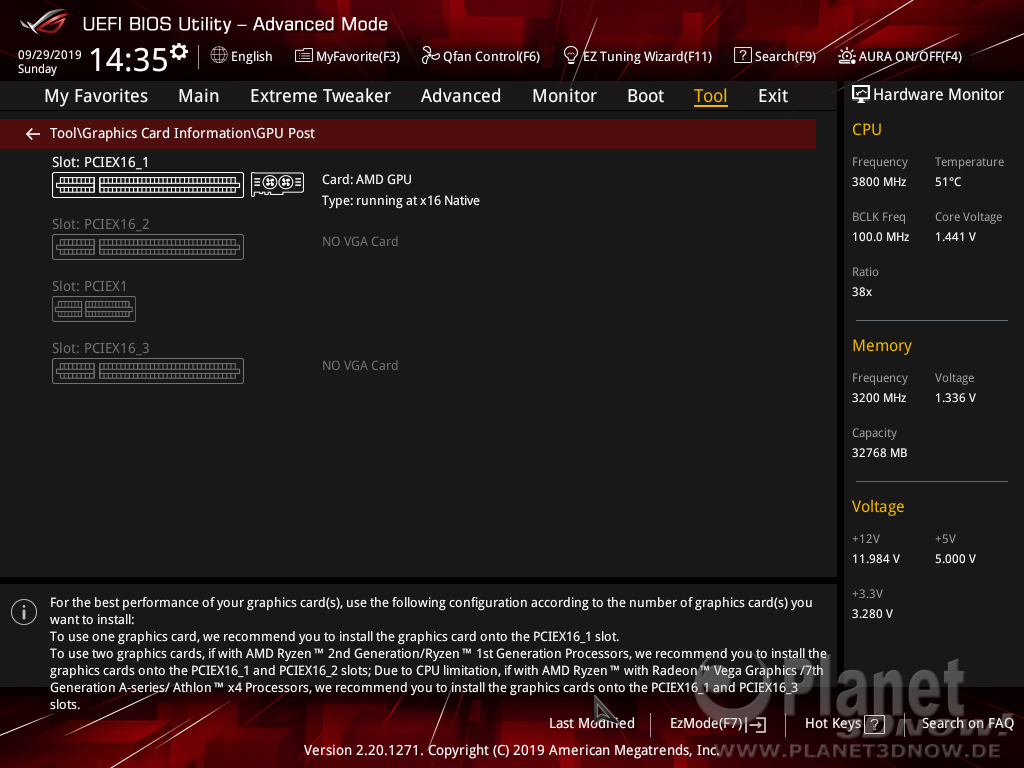Click Qfan Control(F6) label
The image size is (1024, 768).
tap(491, 57)
